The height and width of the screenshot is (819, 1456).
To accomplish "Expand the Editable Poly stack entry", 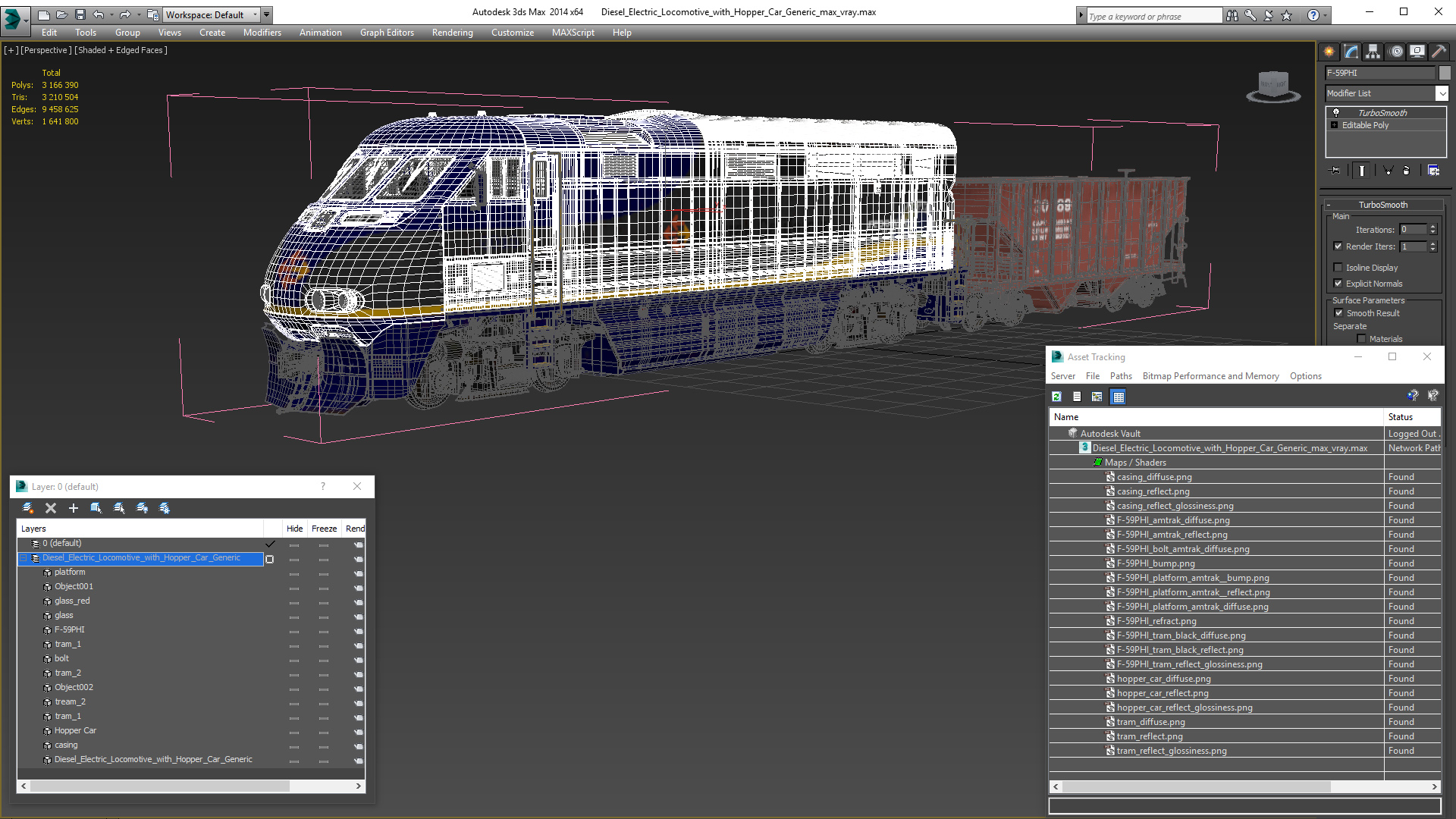I will [1335, 125].
